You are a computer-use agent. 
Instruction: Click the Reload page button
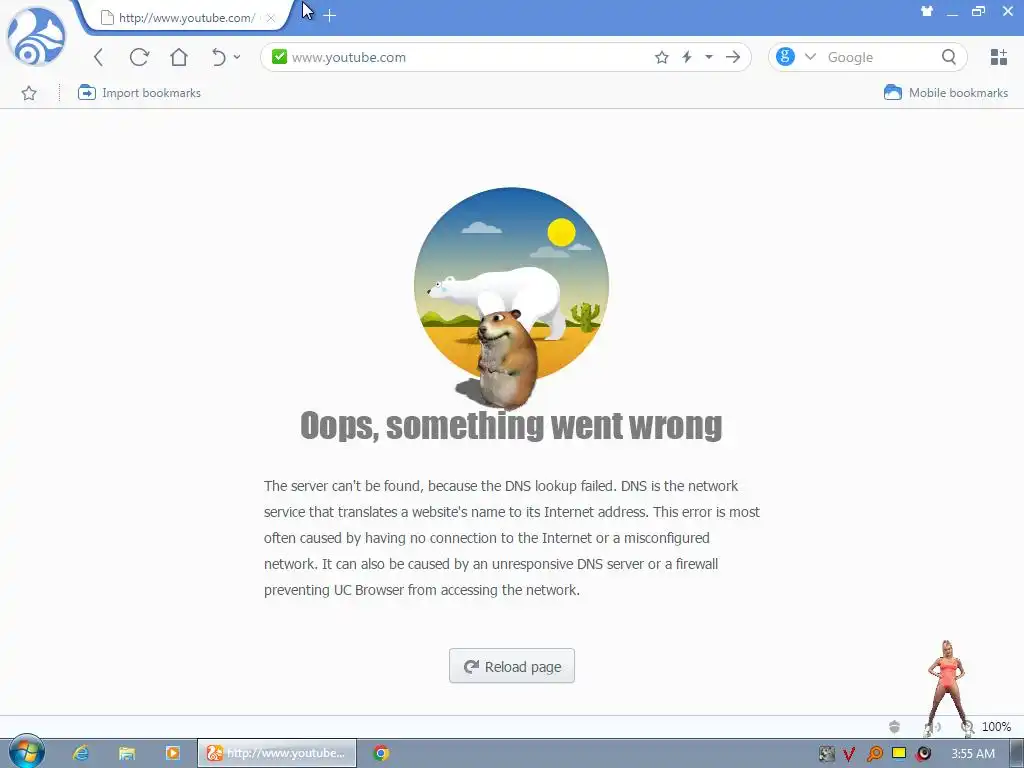pos(512,666)
